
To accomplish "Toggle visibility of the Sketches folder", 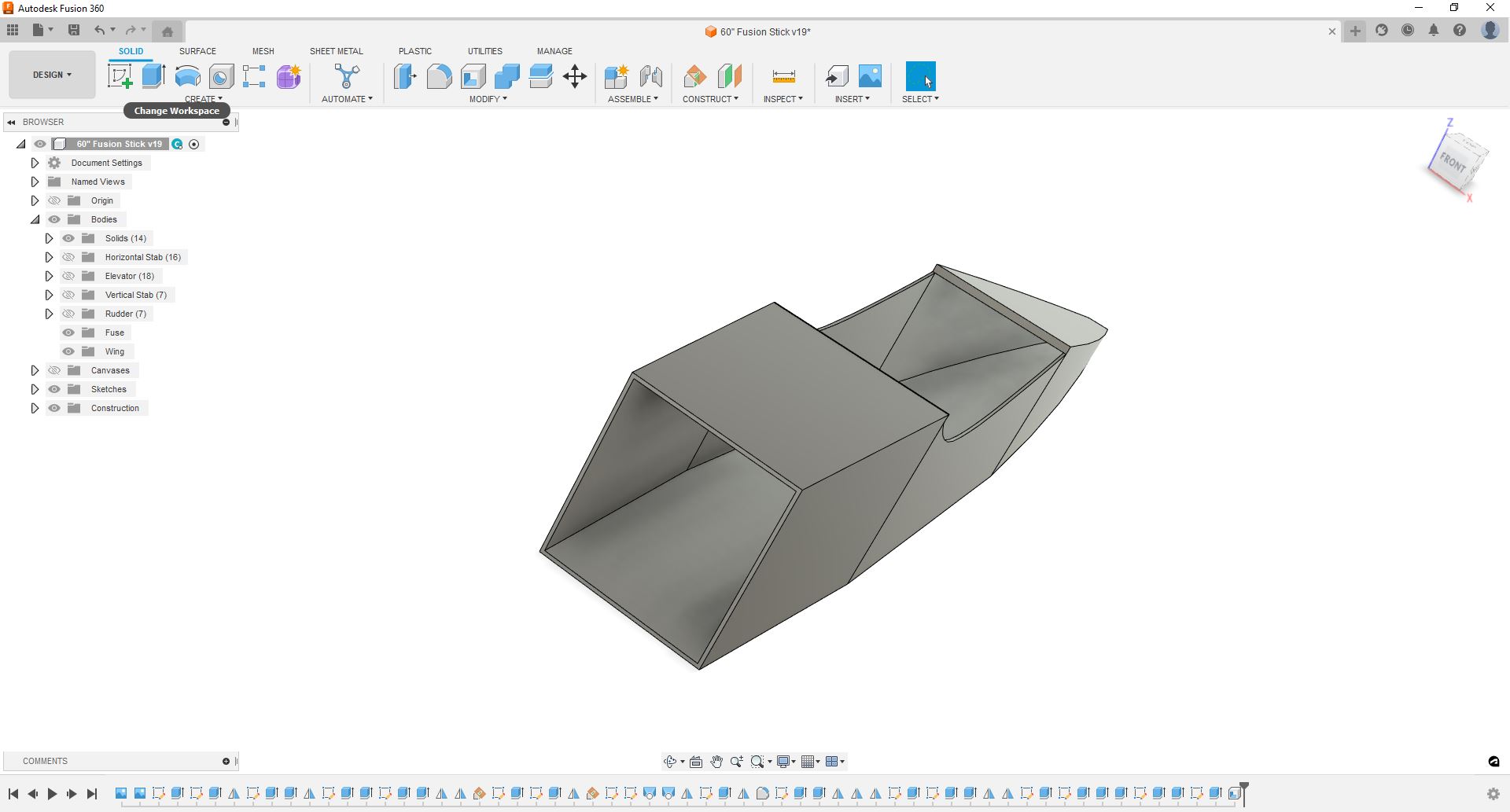I will pyautogui.click(x=54, y=389).
